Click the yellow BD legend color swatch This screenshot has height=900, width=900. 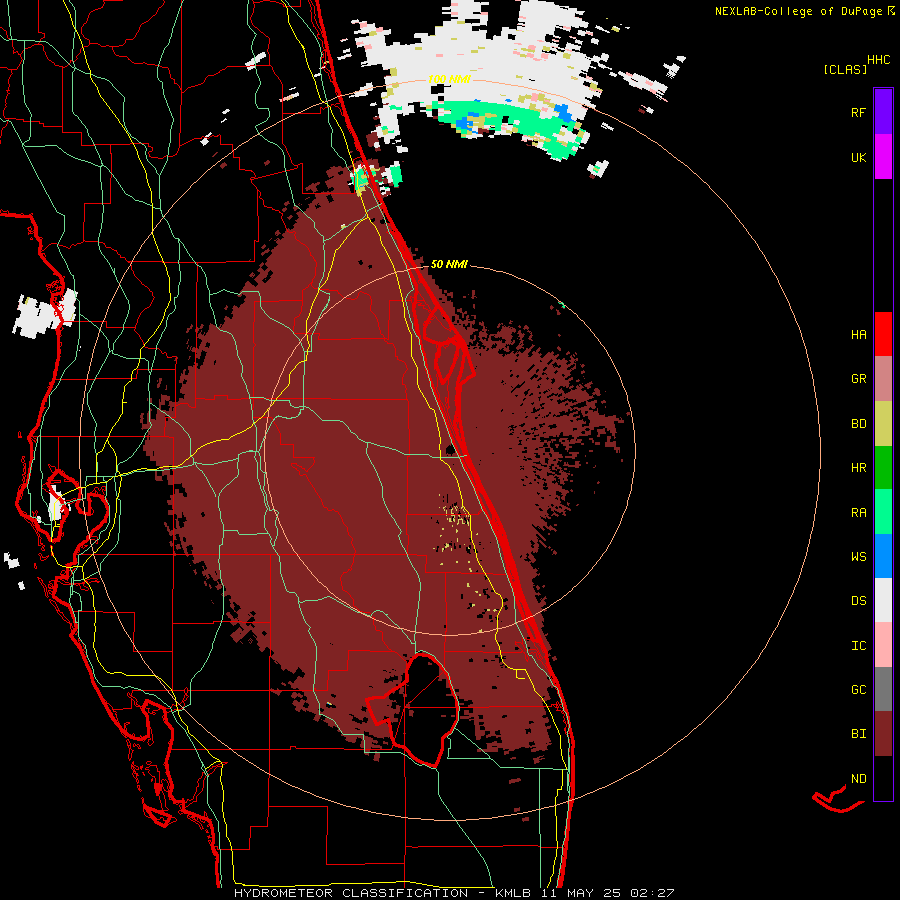pyautogui.click(x=883, y=424)
